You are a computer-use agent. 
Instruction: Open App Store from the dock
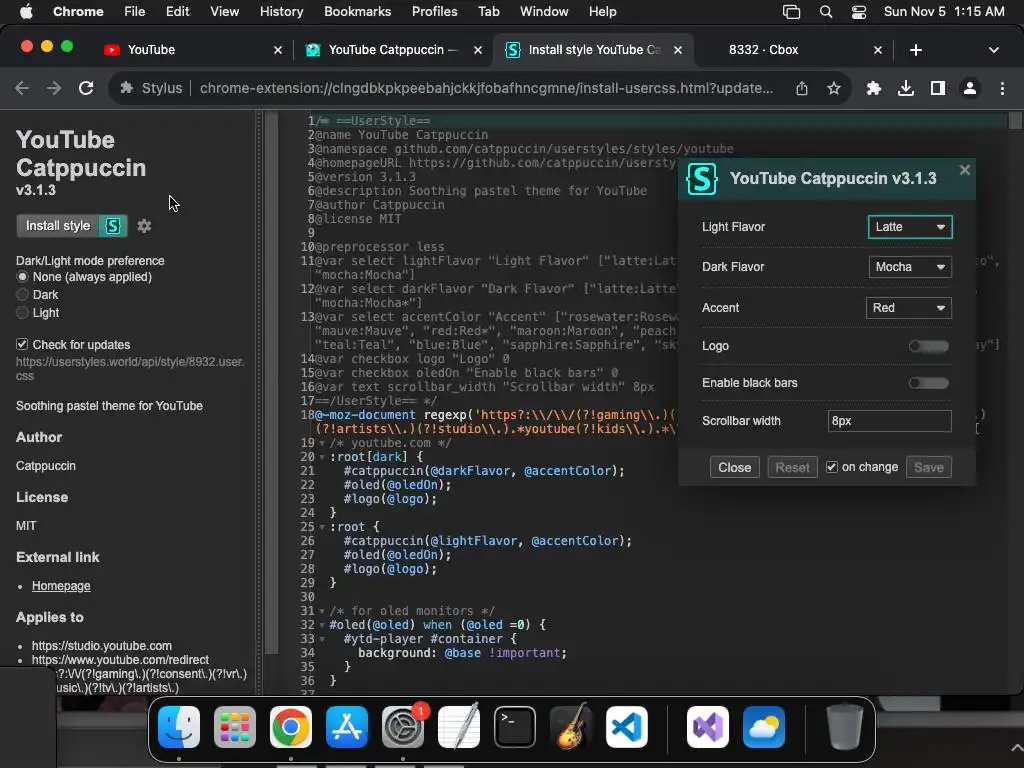[x=347, y=726]
